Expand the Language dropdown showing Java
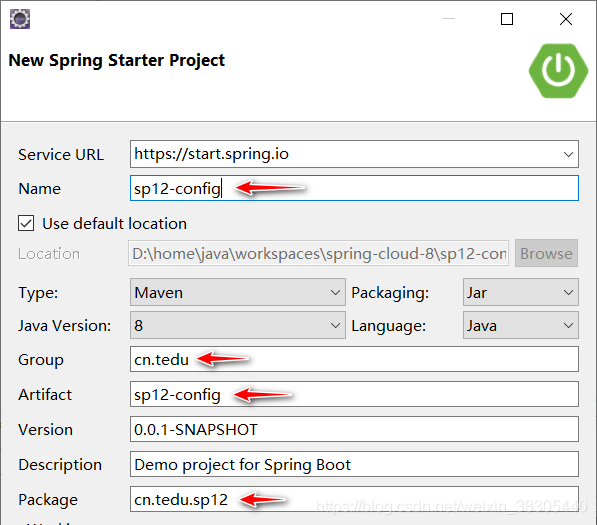The height and width of the screenshot is (525, 597). coord(520,326)
